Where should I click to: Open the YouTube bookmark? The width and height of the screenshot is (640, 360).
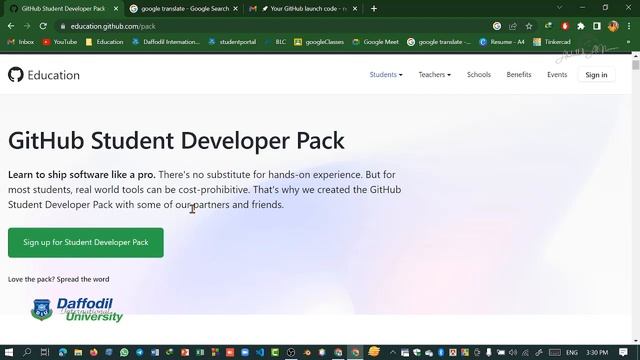(x=60, y=42)
